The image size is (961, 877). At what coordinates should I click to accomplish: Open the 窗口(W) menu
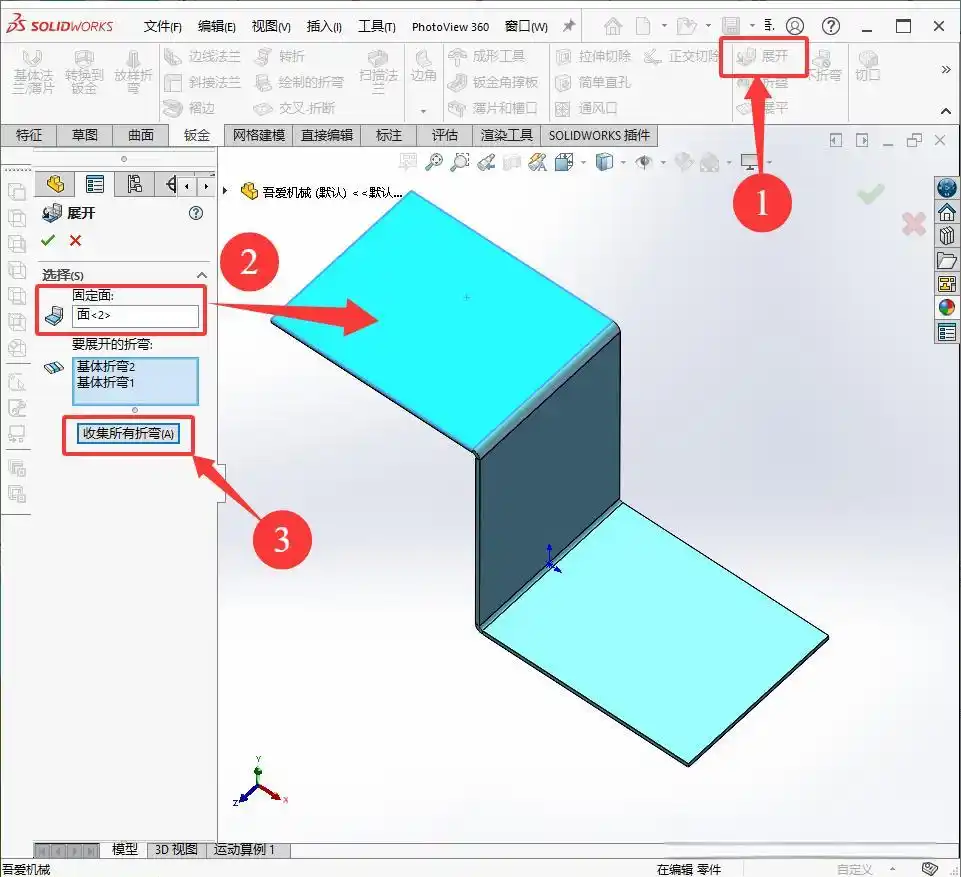coord(526,26)
